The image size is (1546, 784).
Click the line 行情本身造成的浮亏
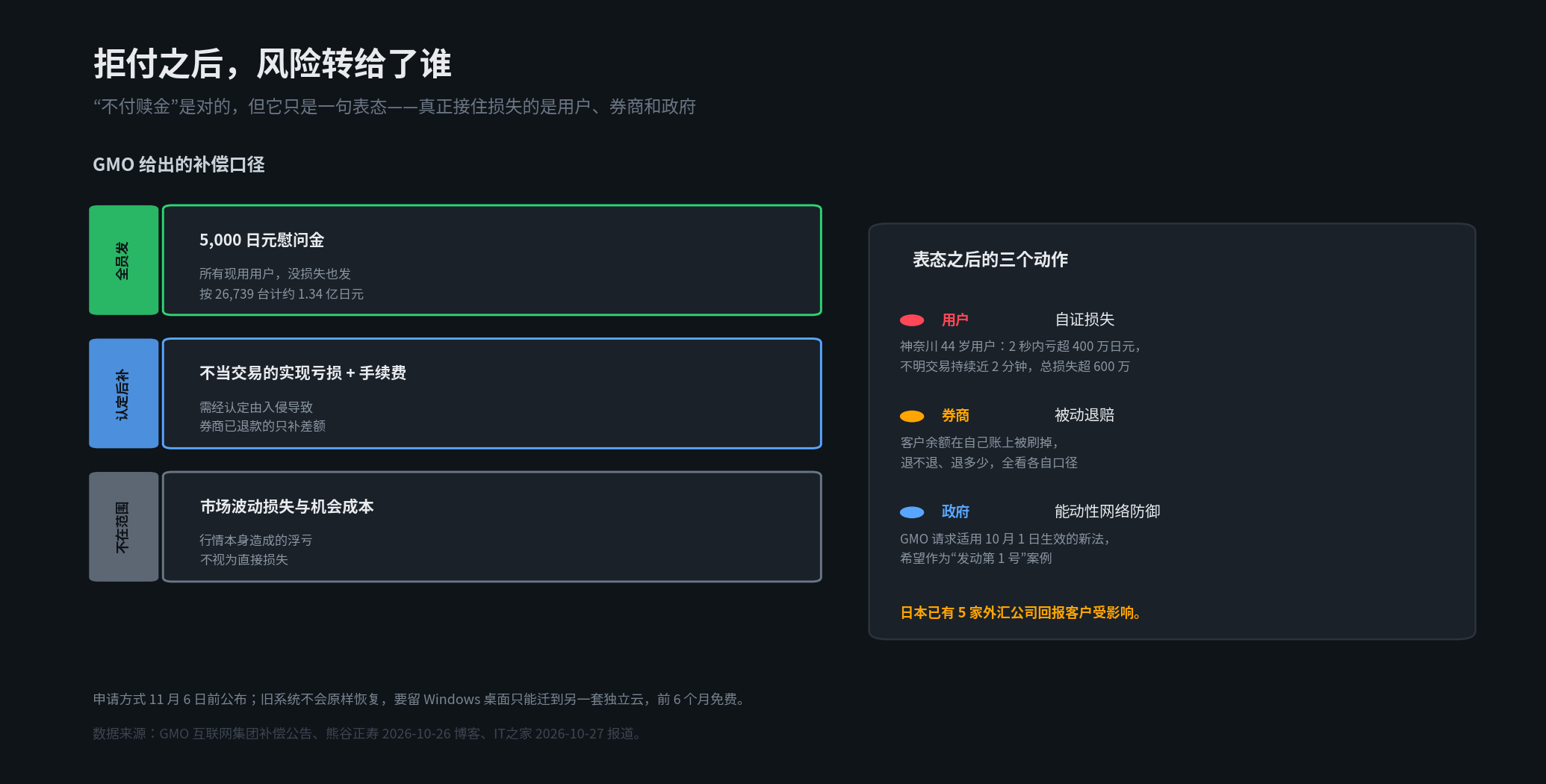pos(256,540)
